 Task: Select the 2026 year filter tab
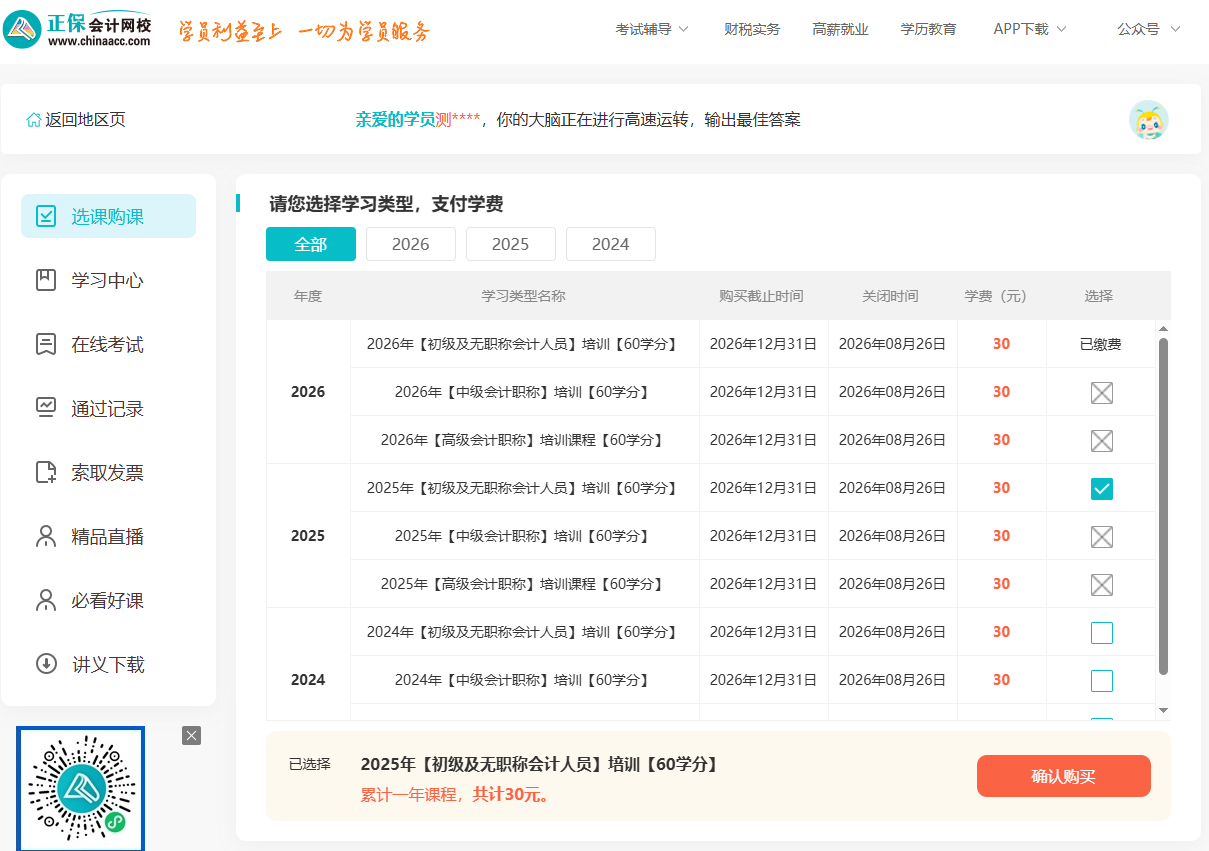[411, 244]
